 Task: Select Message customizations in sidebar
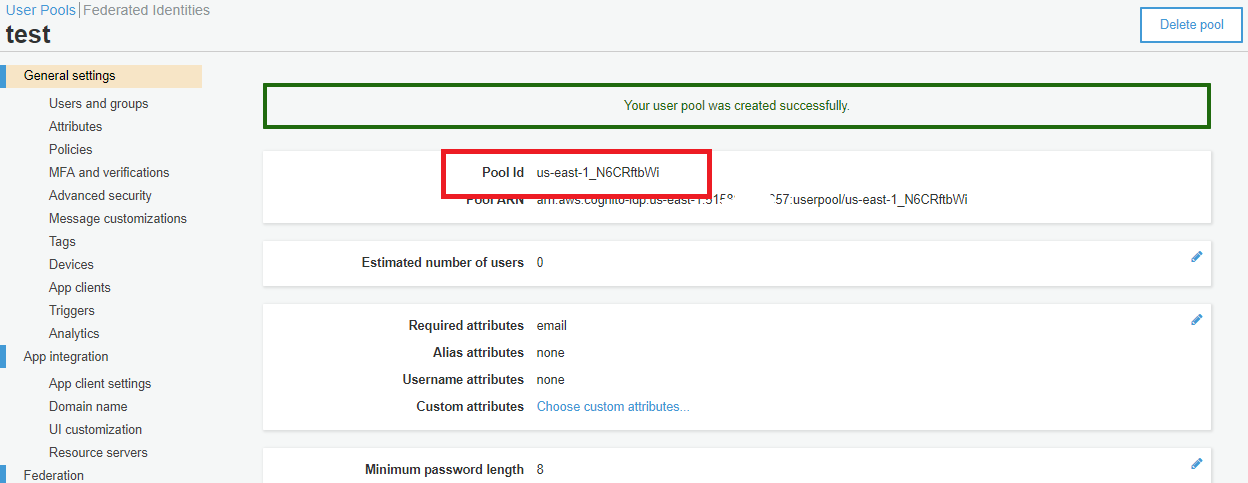click(x=117, y=219)
